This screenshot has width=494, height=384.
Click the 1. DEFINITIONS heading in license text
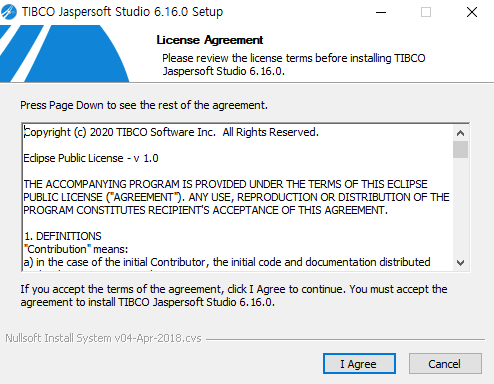coord(63,236)
